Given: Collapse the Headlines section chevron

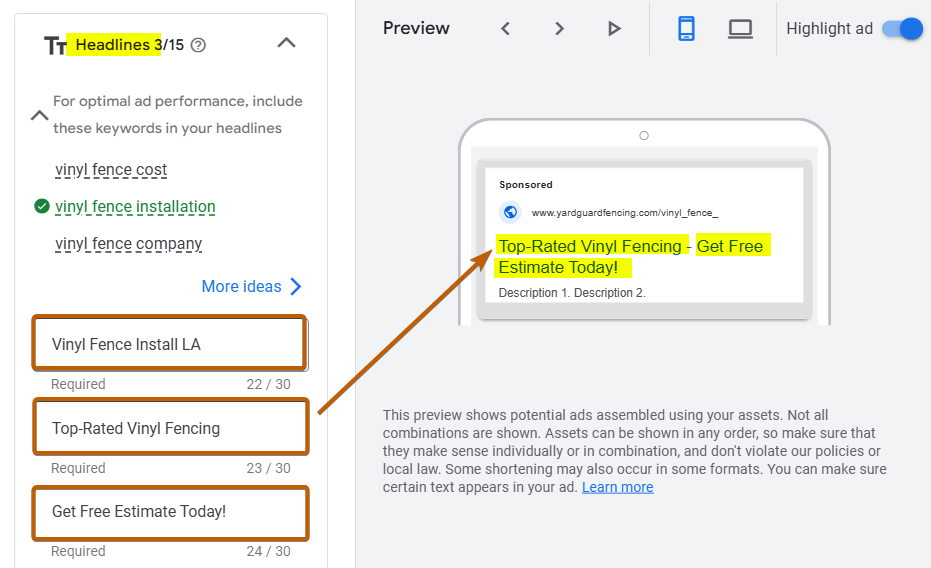Looking at the screenshot, I should coord(286,43).
